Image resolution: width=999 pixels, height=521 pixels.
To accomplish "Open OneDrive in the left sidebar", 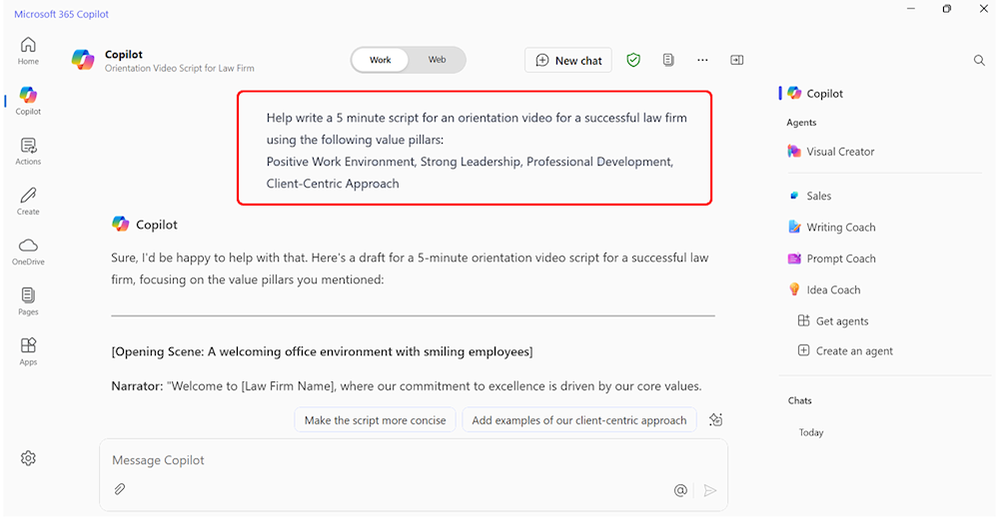I will pos(28,252).
